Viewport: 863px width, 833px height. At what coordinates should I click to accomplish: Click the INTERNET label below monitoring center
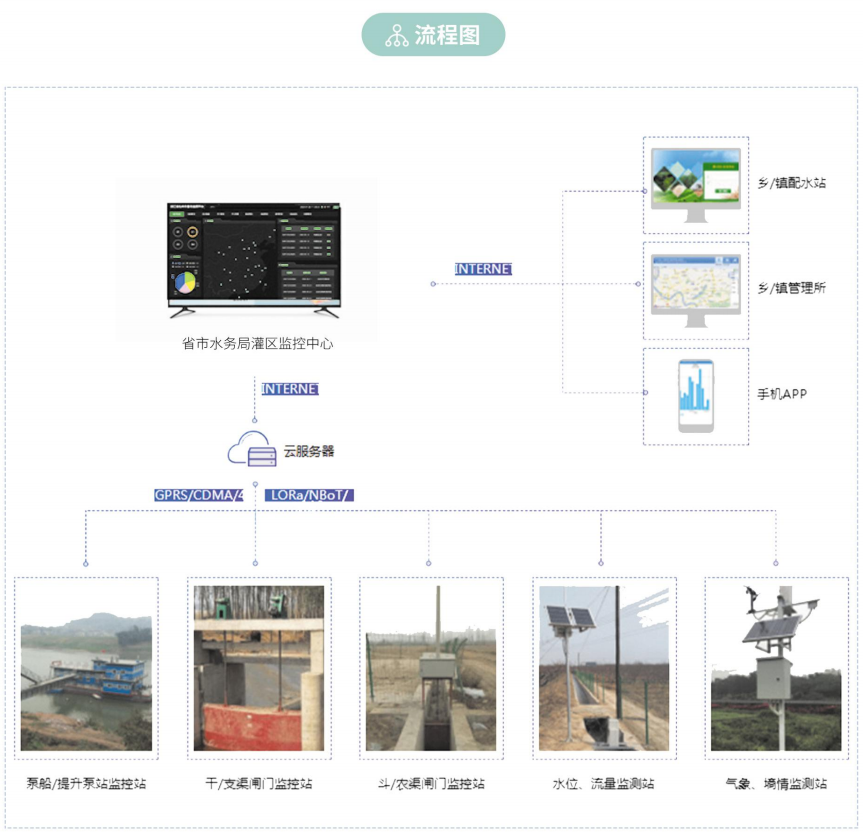tap(290, 389)
